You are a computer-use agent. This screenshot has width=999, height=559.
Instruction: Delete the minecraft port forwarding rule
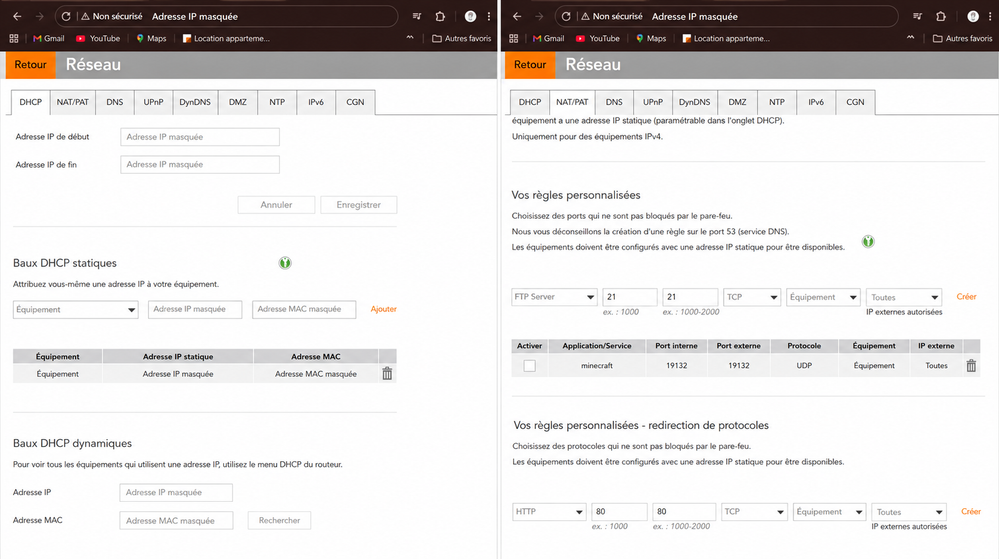[x=971, y=365]
